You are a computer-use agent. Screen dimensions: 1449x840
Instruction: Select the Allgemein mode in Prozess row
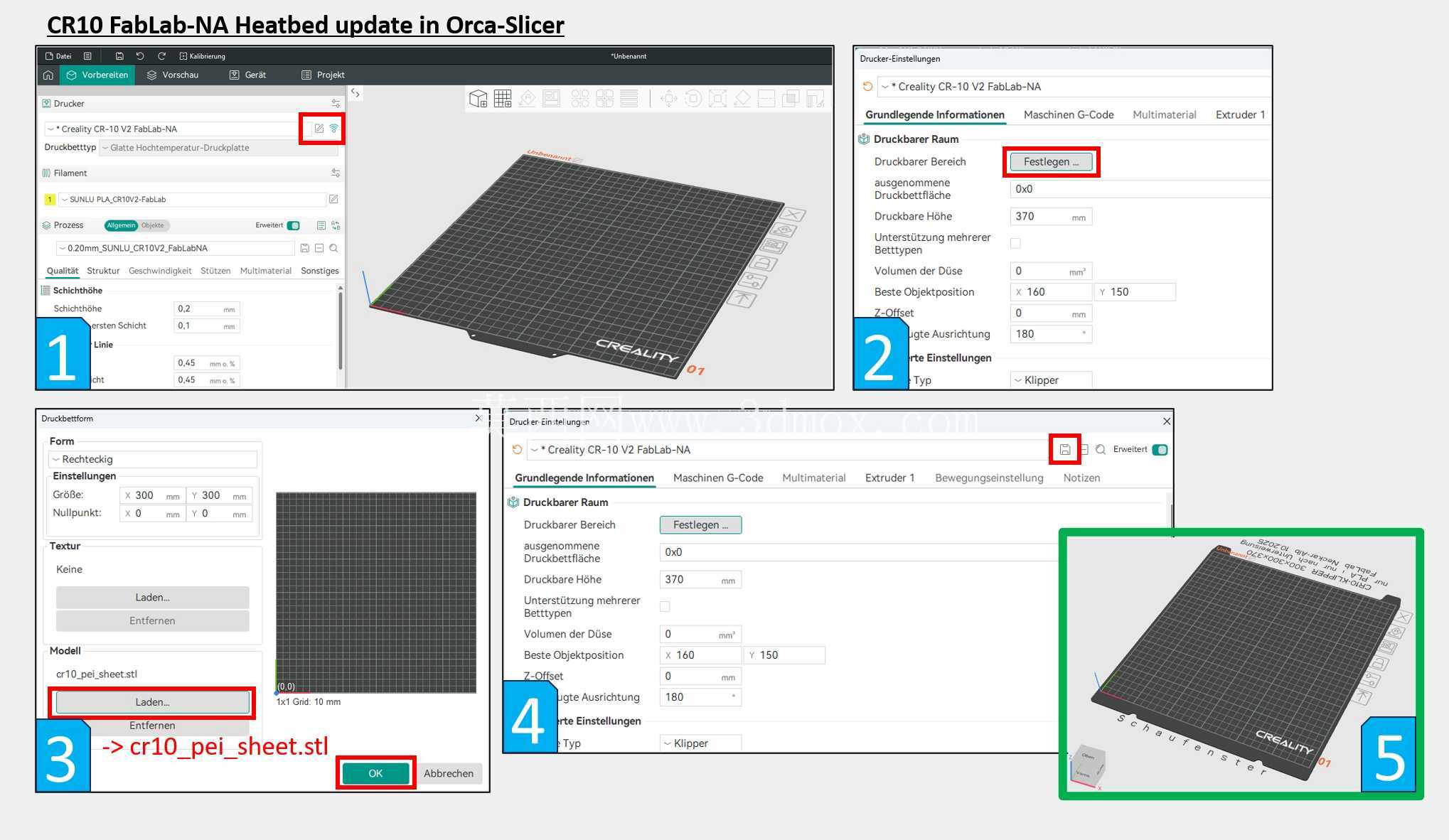click(121, 225)
